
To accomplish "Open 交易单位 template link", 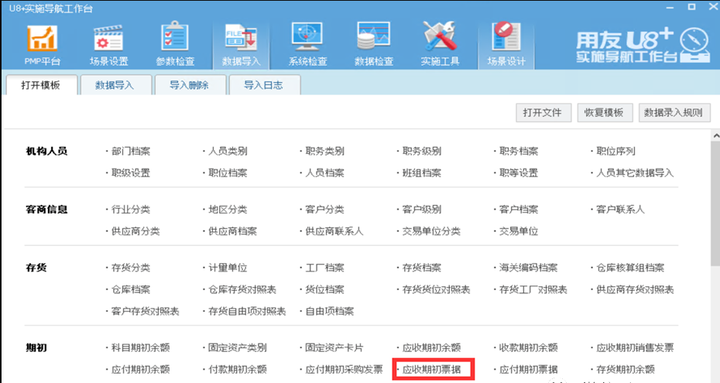I will (x=518, y=231).
